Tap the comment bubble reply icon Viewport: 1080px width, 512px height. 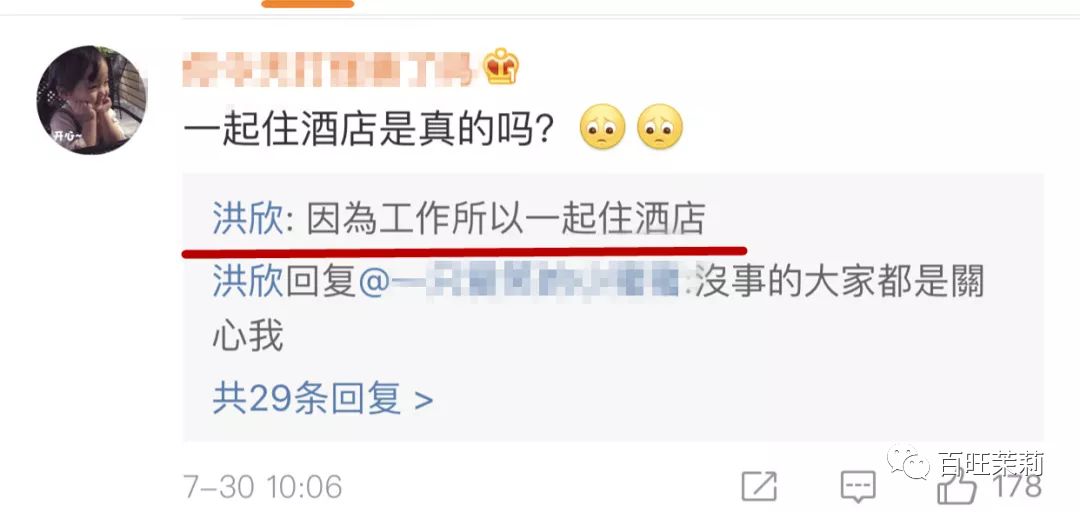(858, 487)
